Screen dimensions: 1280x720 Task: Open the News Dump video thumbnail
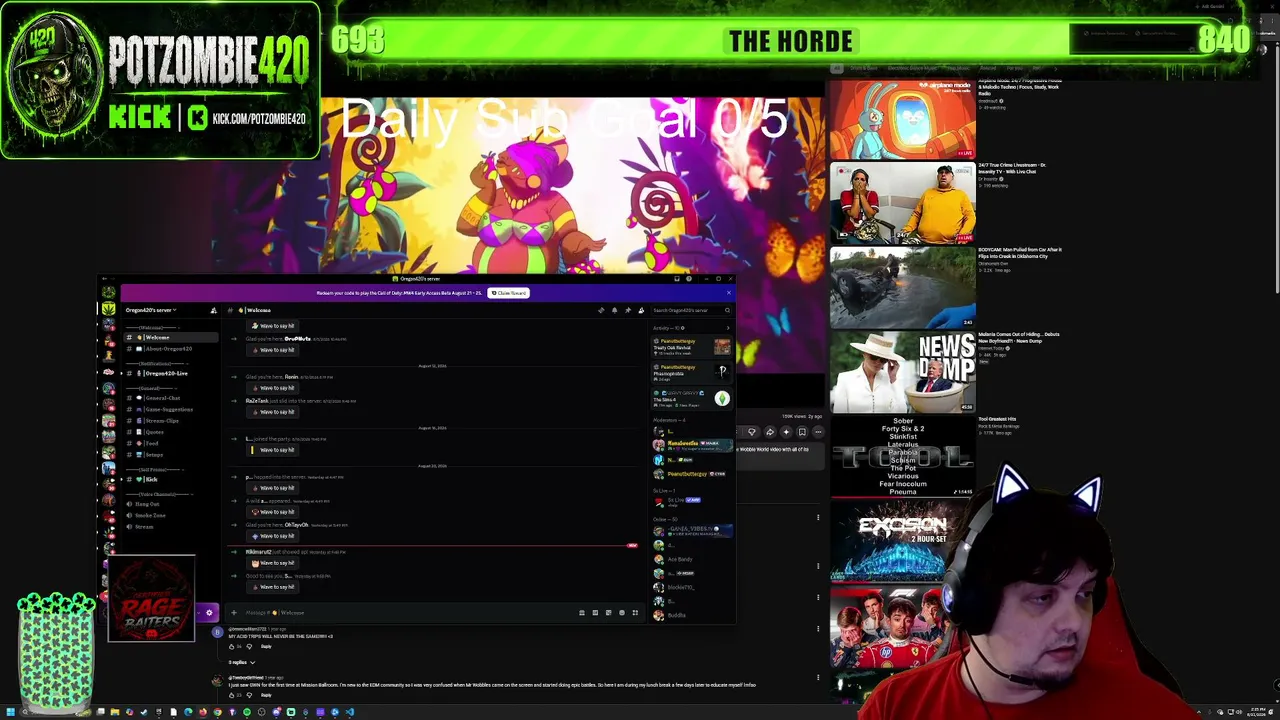pyautogui.click(x=903, y=372)
